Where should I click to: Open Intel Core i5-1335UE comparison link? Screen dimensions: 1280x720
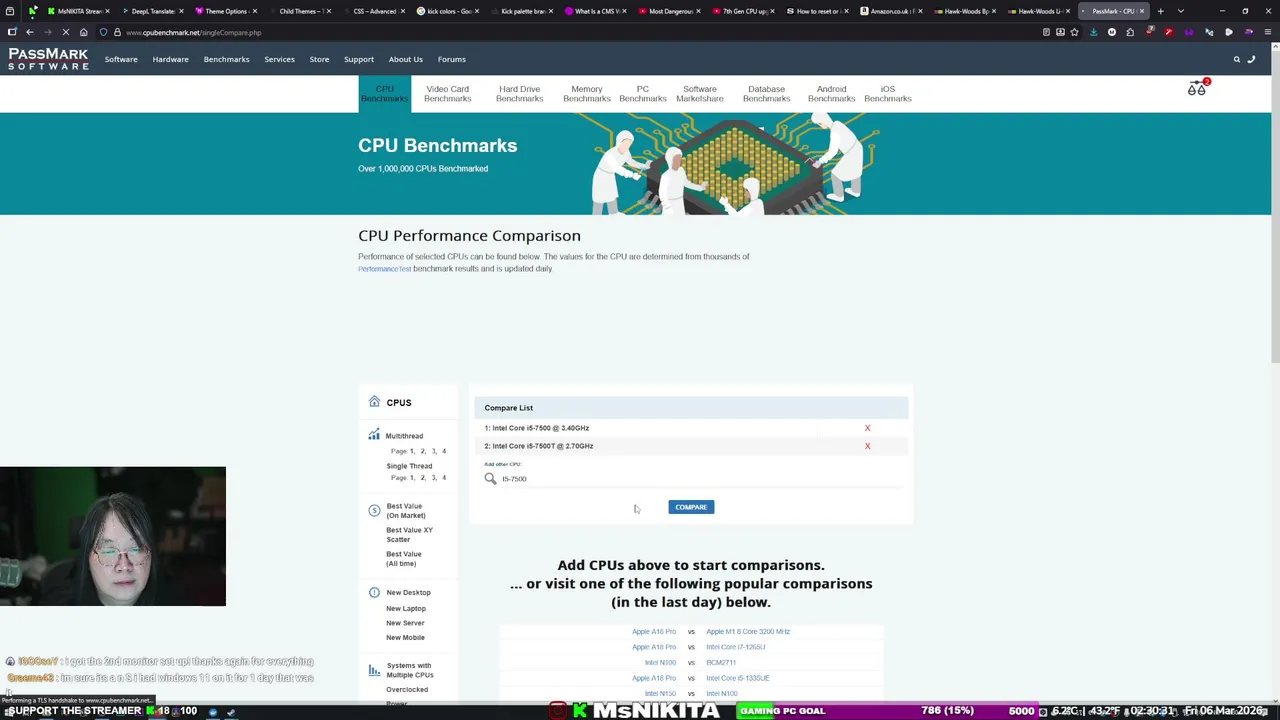pyautogui.click(x=737, y=678)
